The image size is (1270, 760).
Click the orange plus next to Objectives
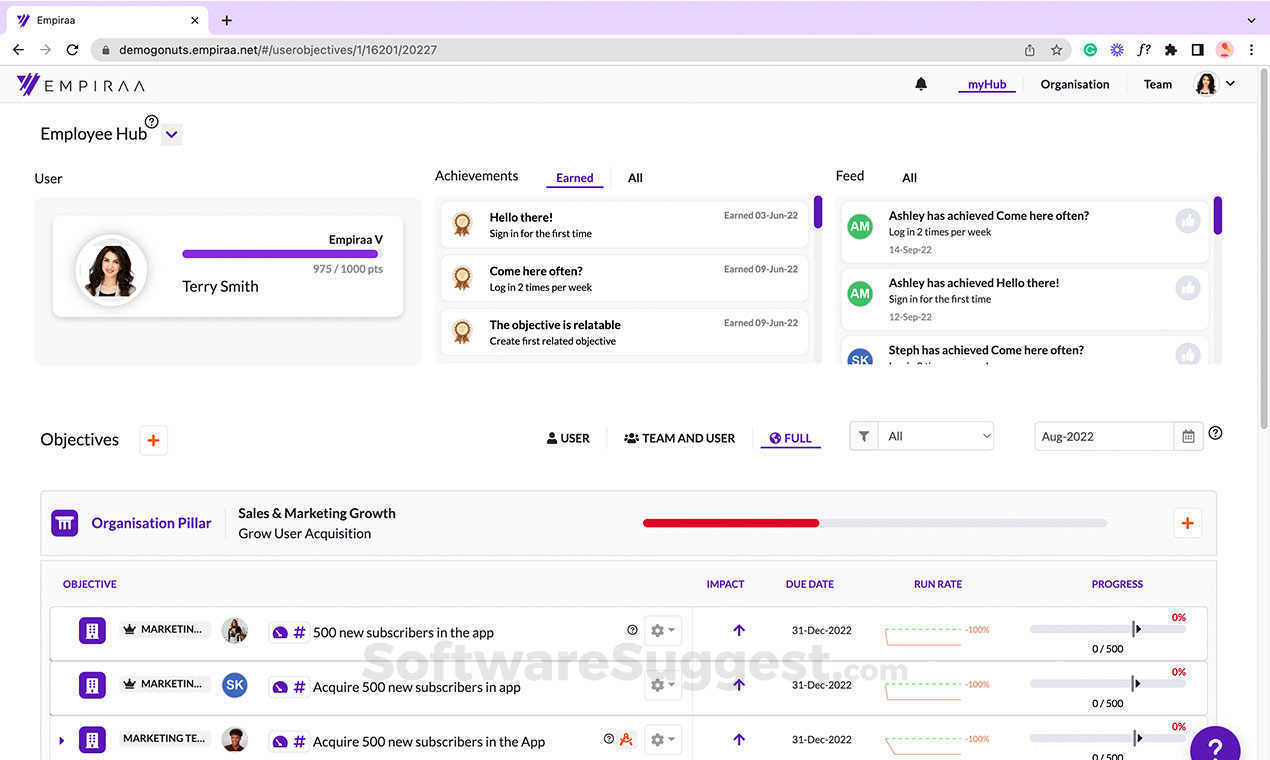(153, 440)
